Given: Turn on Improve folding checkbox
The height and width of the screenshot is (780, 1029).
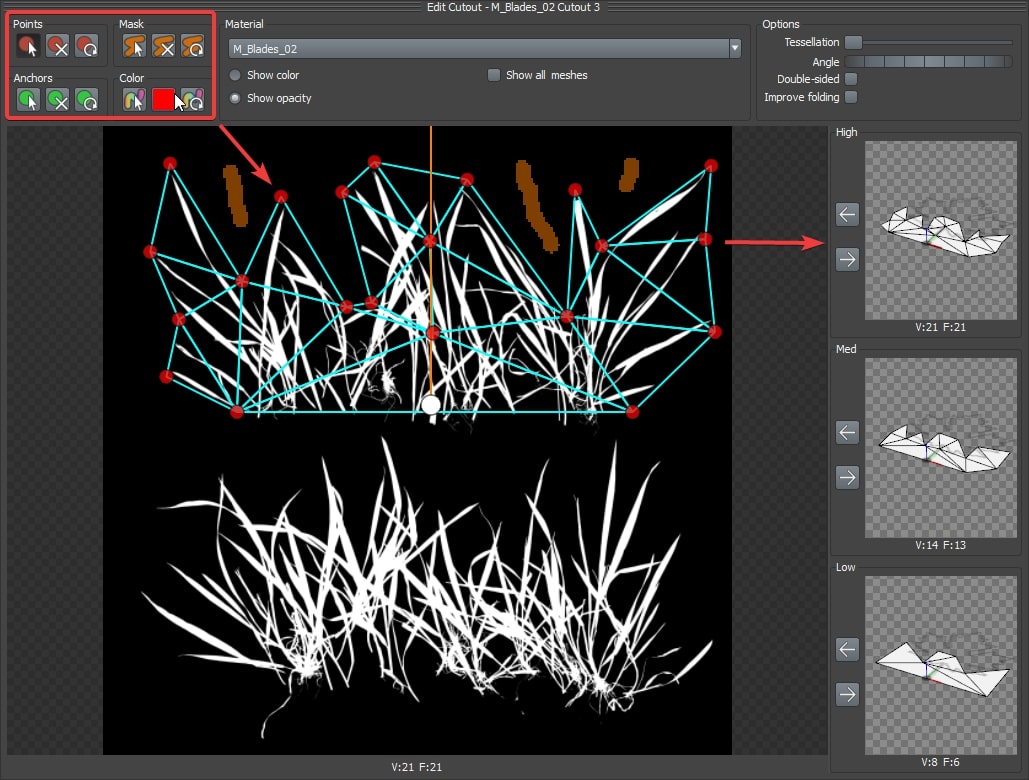Looking at the screenshot, I should point(851,97).
